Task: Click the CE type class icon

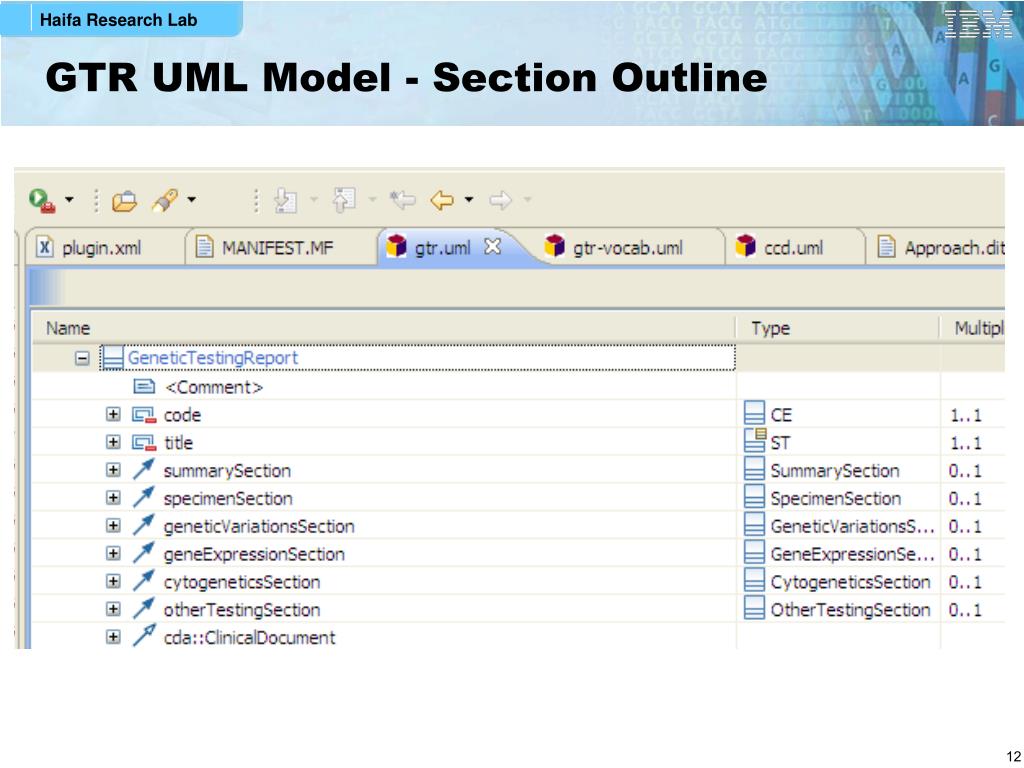Action: [754, 414]
